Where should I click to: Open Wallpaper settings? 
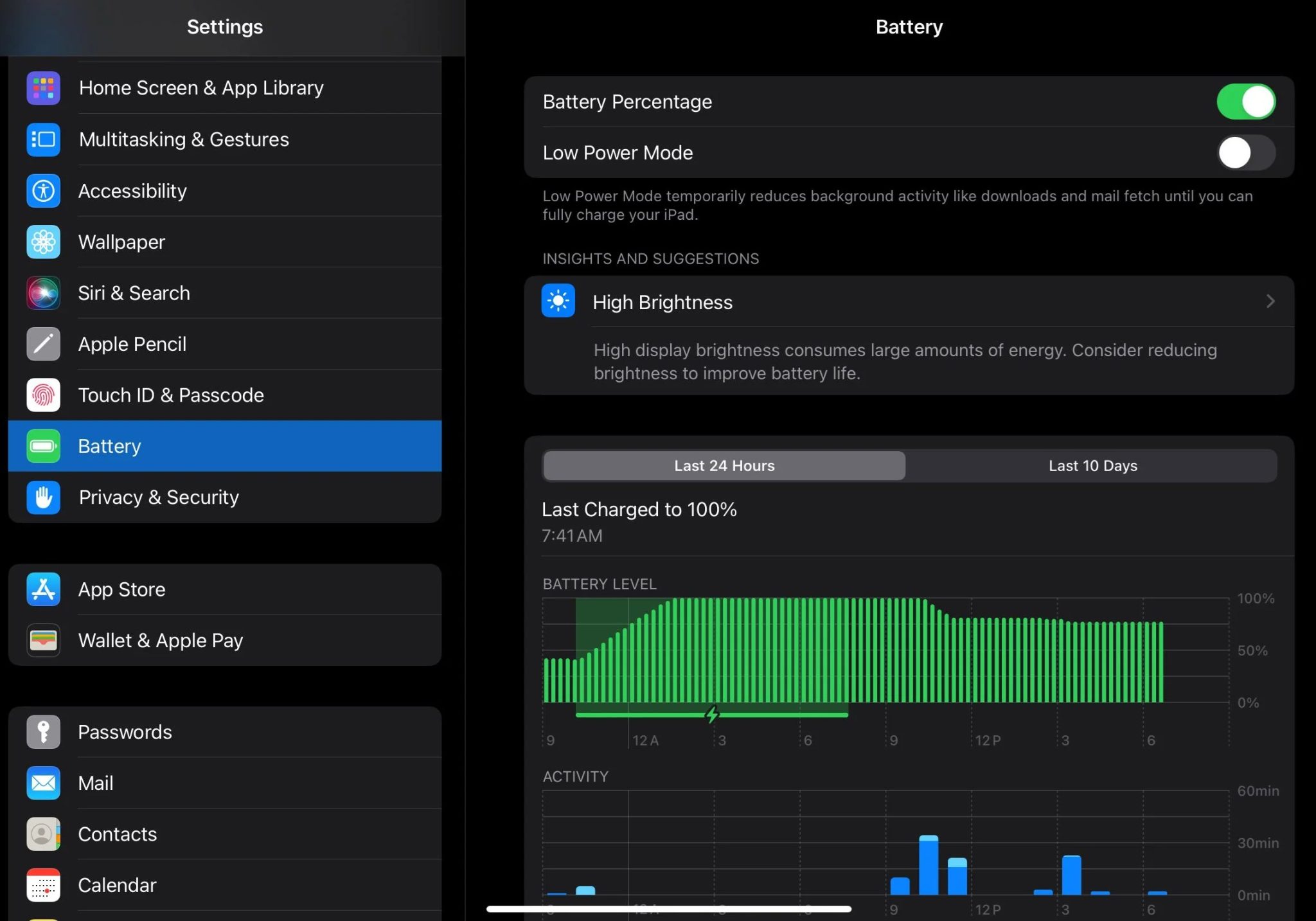(225, 242)
